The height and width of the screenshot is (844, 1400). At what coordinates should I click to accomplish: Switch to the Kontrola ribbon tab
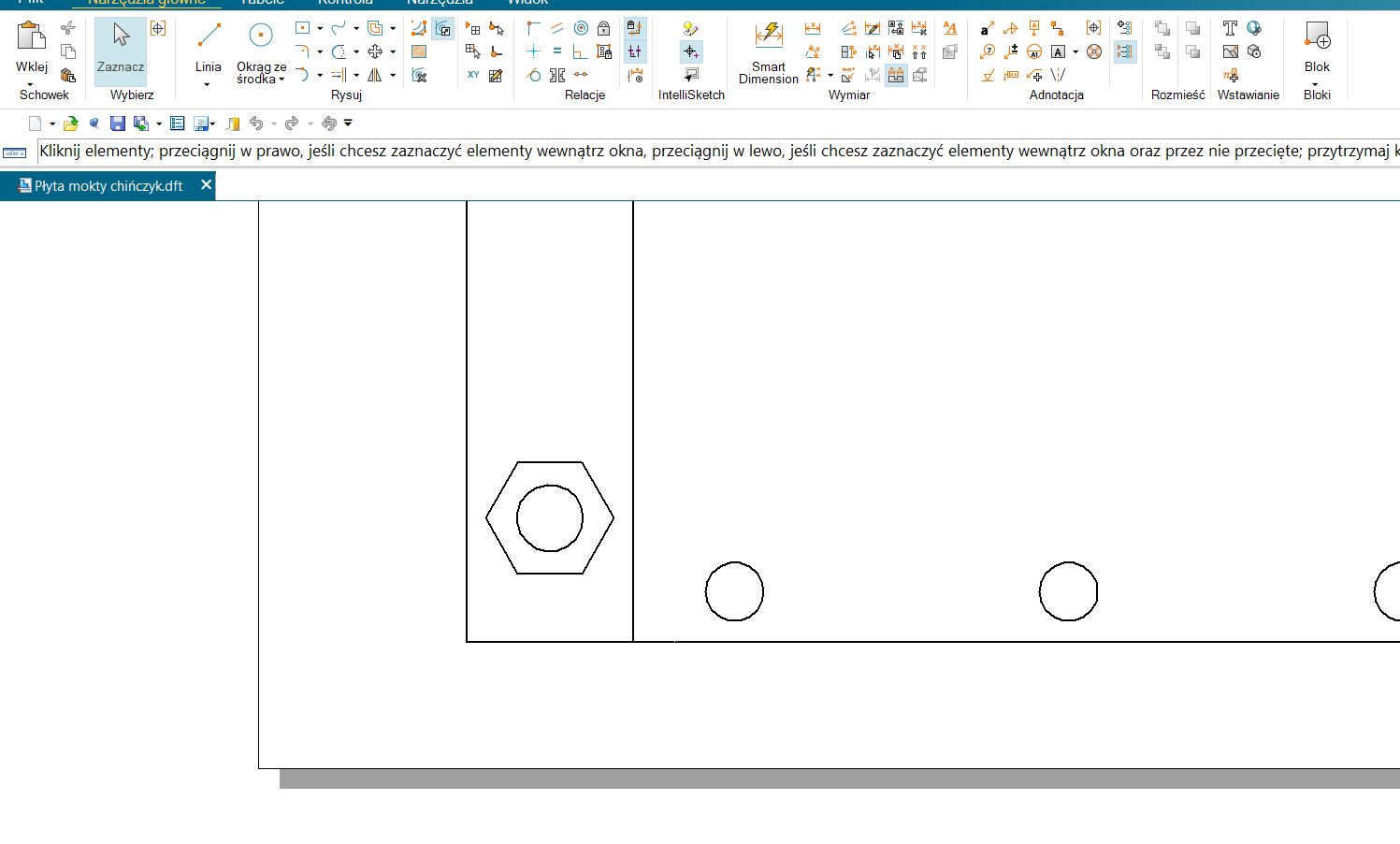click(345, 3)
